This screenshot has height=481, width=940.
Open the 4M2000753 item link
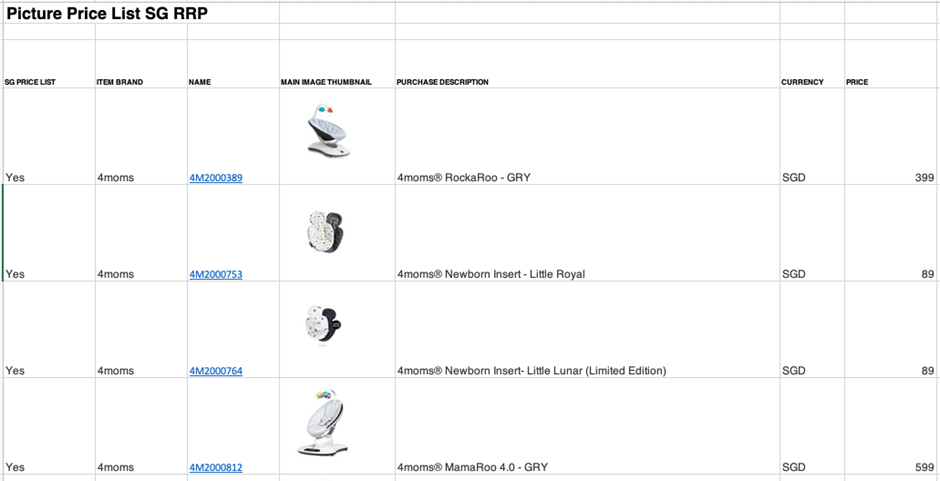(x=216, y=274)
